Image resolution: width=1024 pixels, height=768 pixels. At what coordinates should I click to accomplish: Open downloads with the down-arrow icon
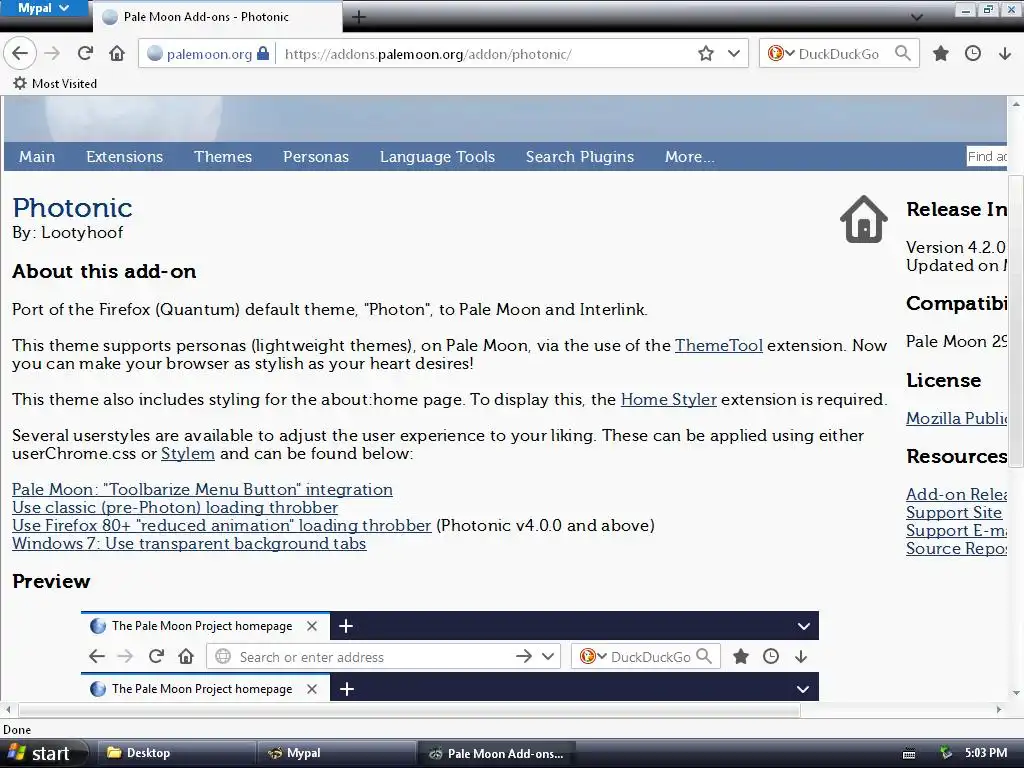pos(1005,54)
